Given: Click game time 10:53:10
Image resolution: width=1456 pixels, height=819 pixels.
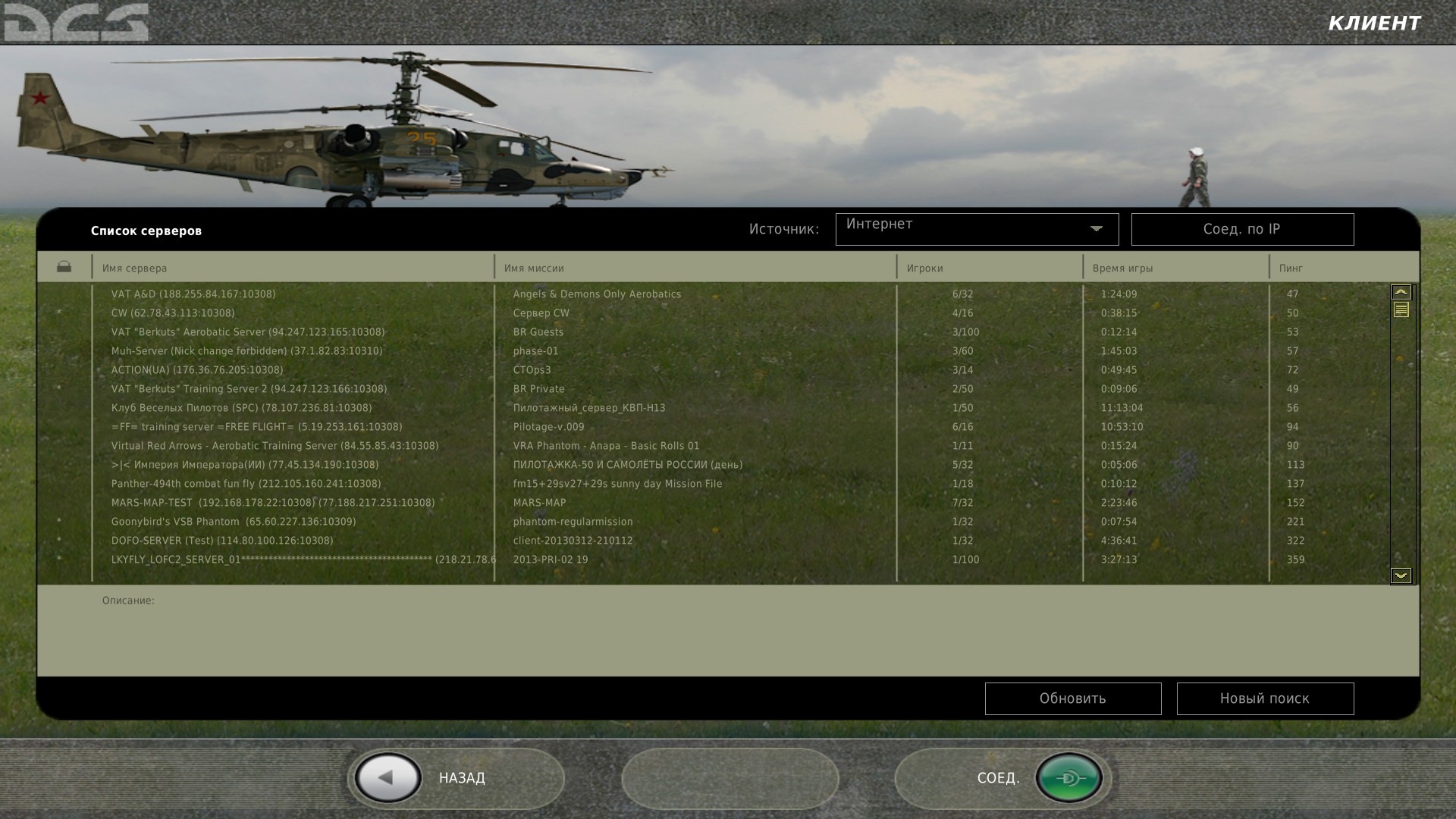Looking at the screenshot, I should click(x=1122, y=427).
